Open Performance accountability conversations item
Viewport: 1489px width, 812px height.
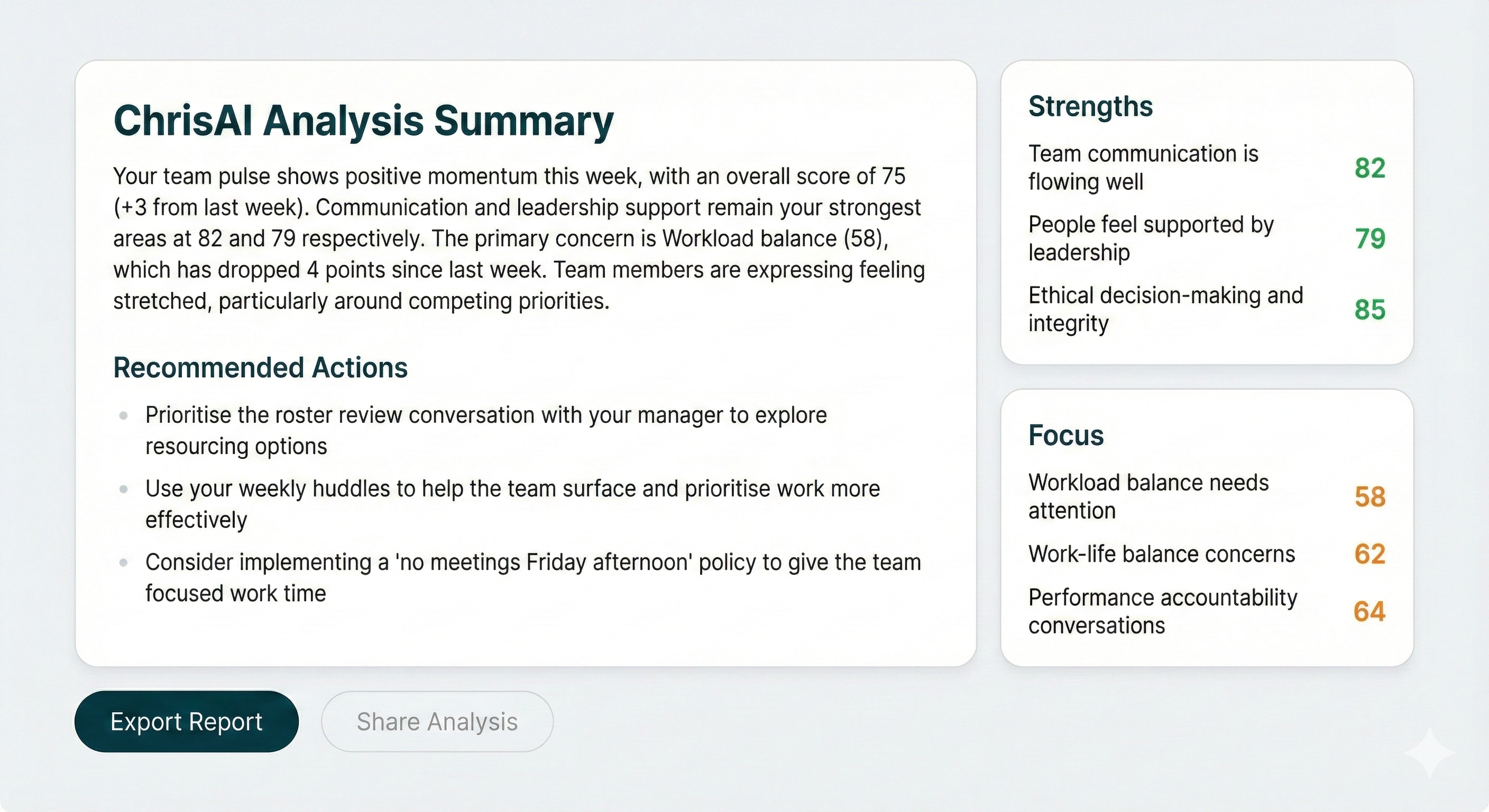click(x=1162, y=611)
